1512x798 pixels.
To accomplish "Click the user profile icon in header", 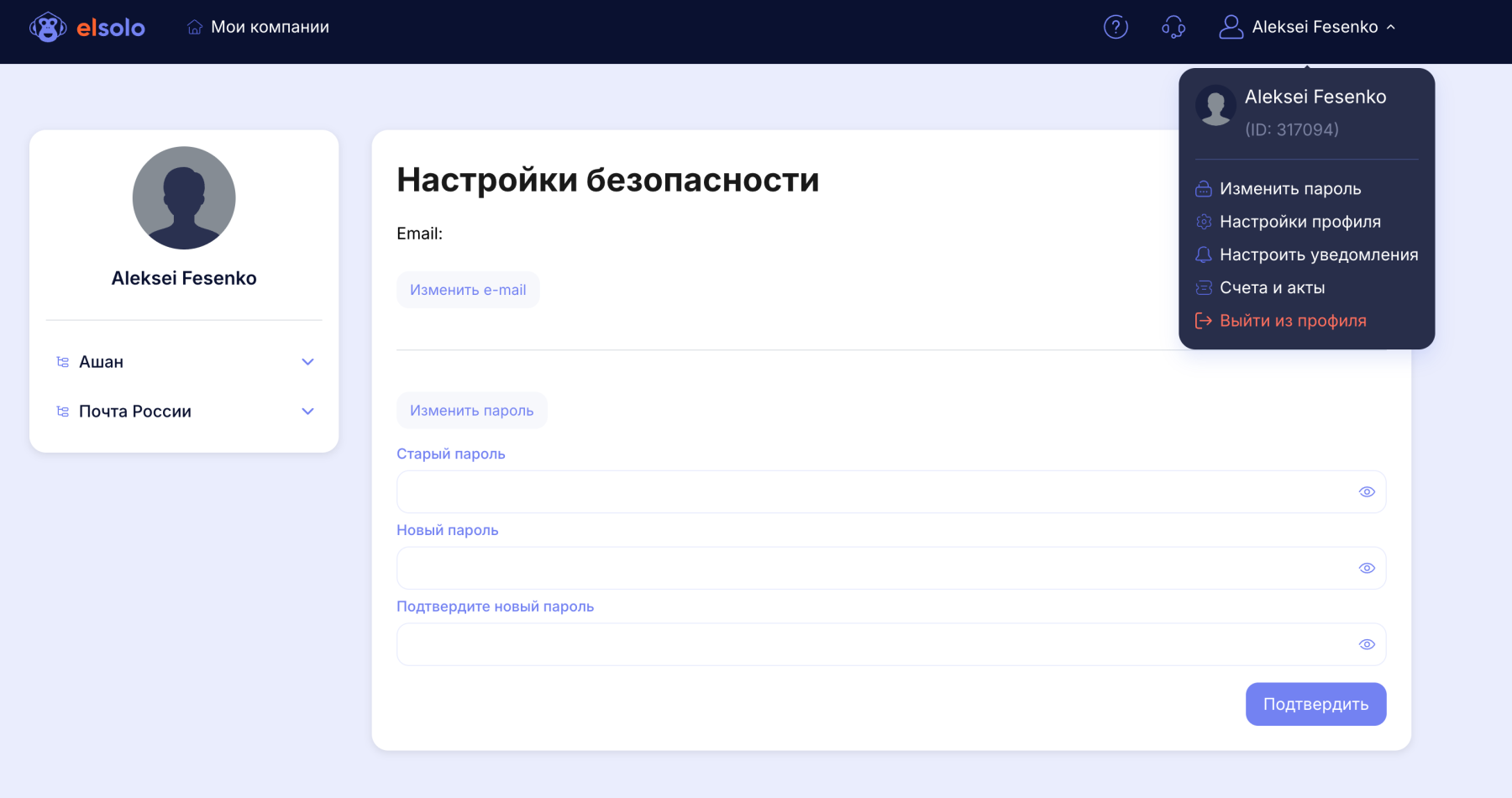I will 1231,27.
